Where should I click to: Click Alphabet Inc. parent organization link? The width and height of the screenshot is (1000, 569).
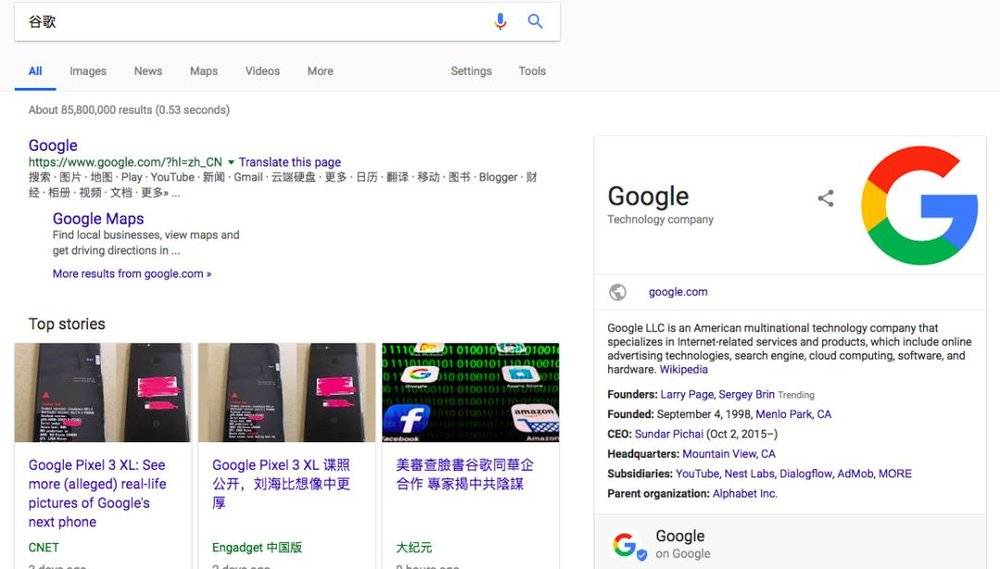[745, 493]
